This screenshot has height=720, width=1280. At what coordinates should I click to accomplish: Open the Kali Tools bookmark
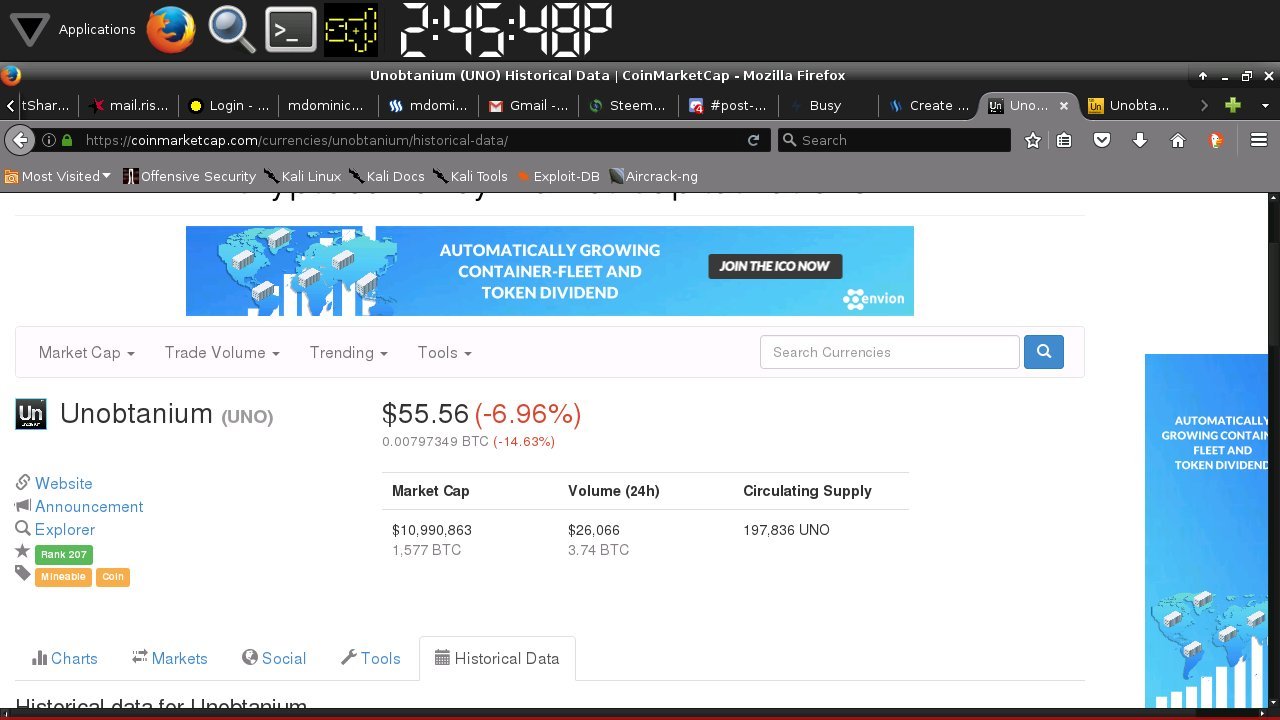[x=470, y=176]
